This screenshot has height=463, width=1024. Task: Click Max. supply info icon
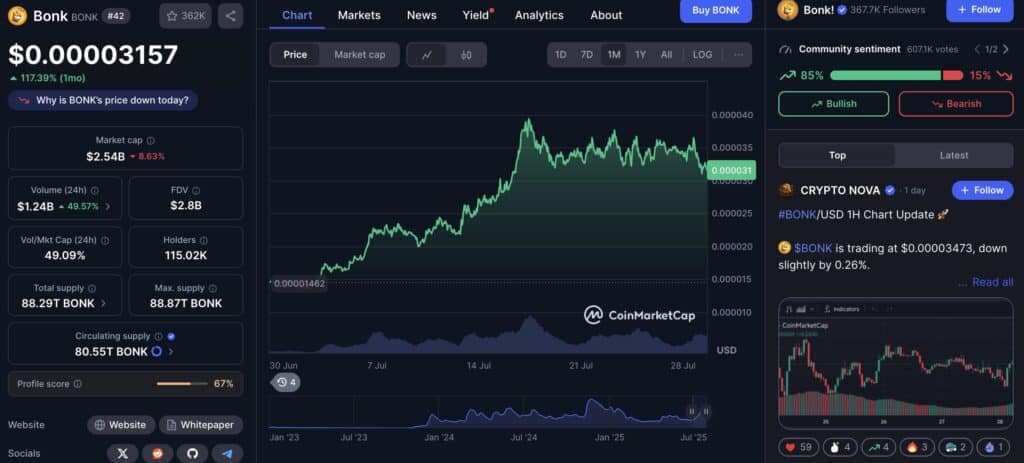click(x=213, y=288)
